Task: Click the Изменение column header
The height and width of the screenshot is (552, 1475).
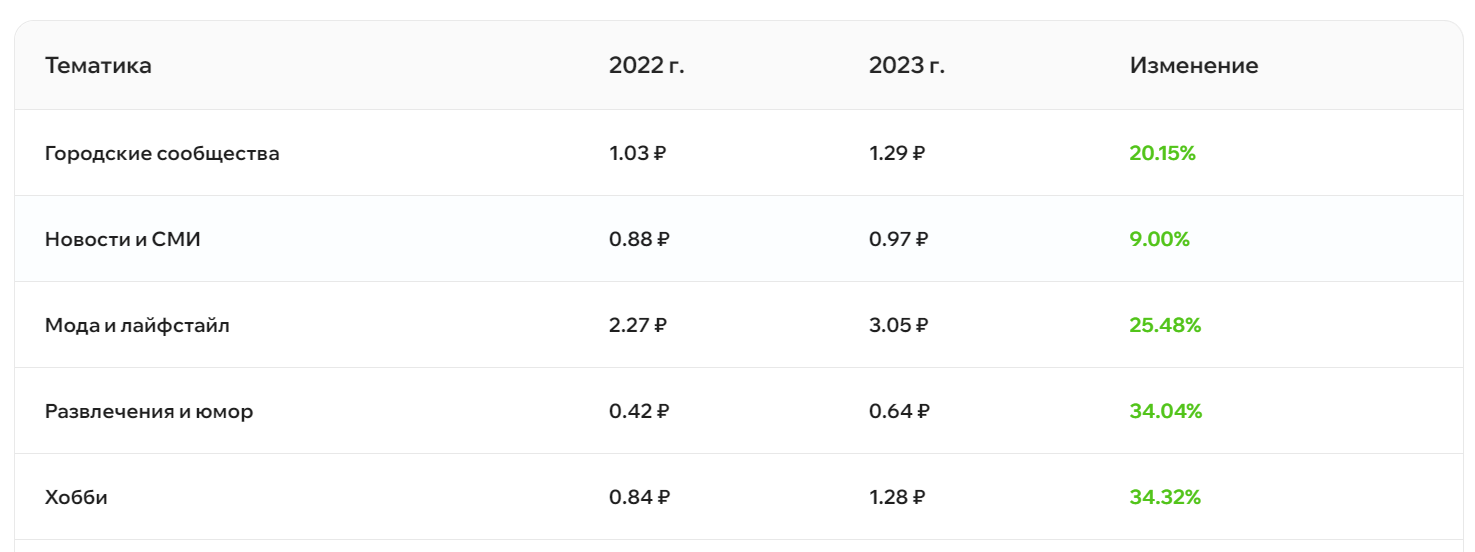Action: click(x=1193, y=66)
